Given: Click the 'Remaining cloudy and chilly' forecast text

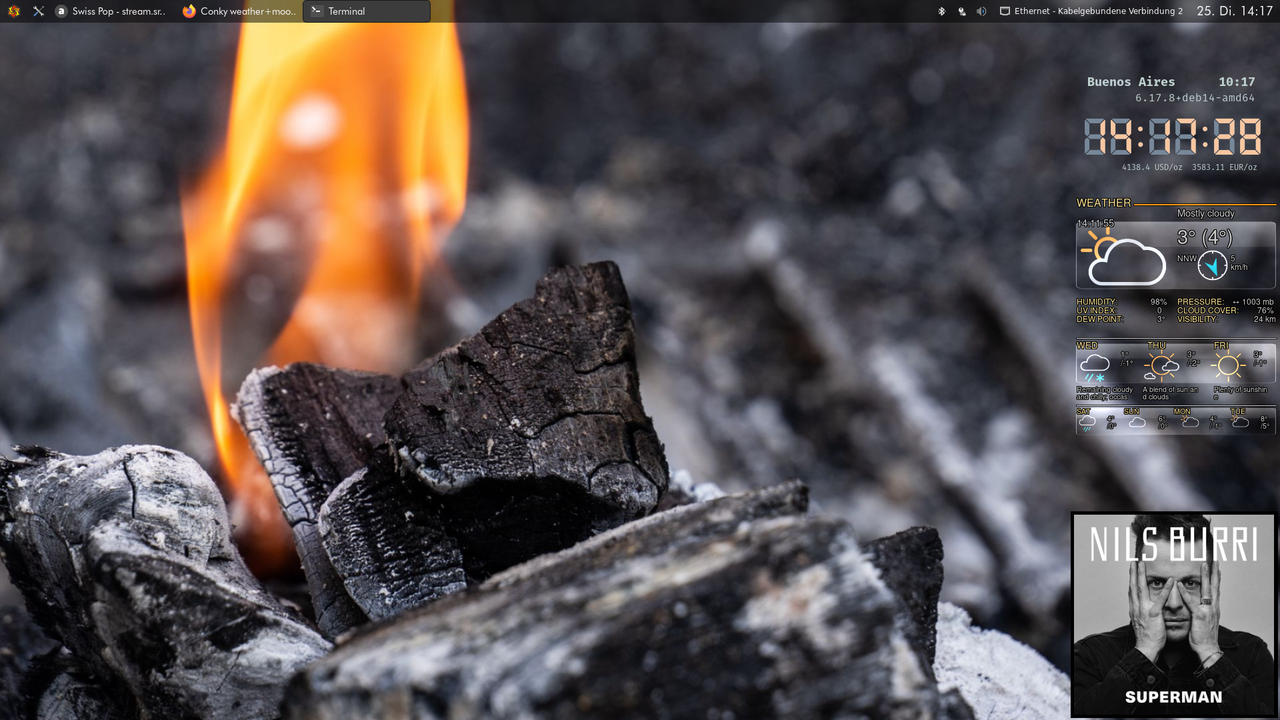Looking at the screenshot, I should pos(1105,393).
